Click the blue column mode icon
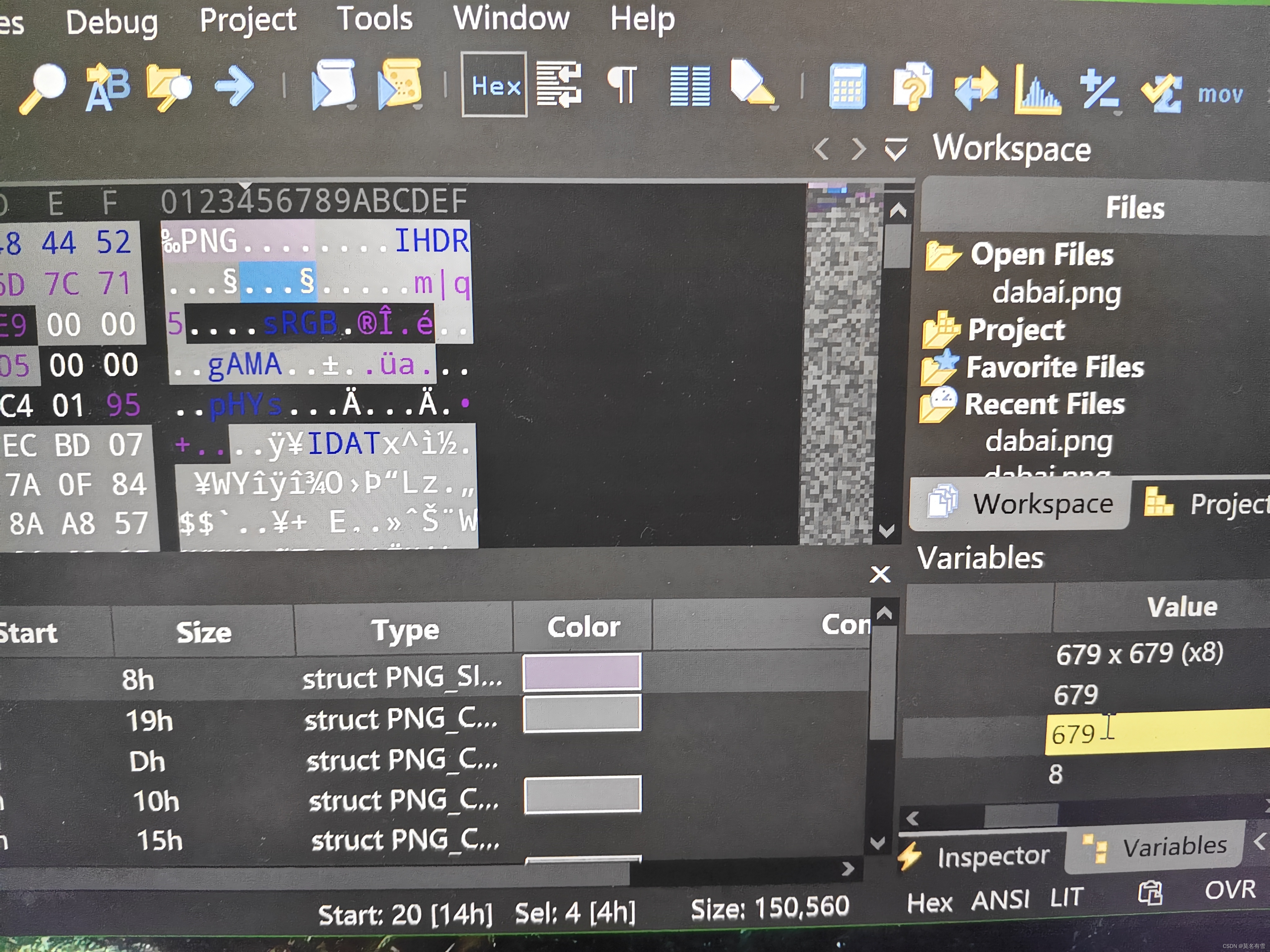The image size is (1270, 952). click(x=690, y=86)
